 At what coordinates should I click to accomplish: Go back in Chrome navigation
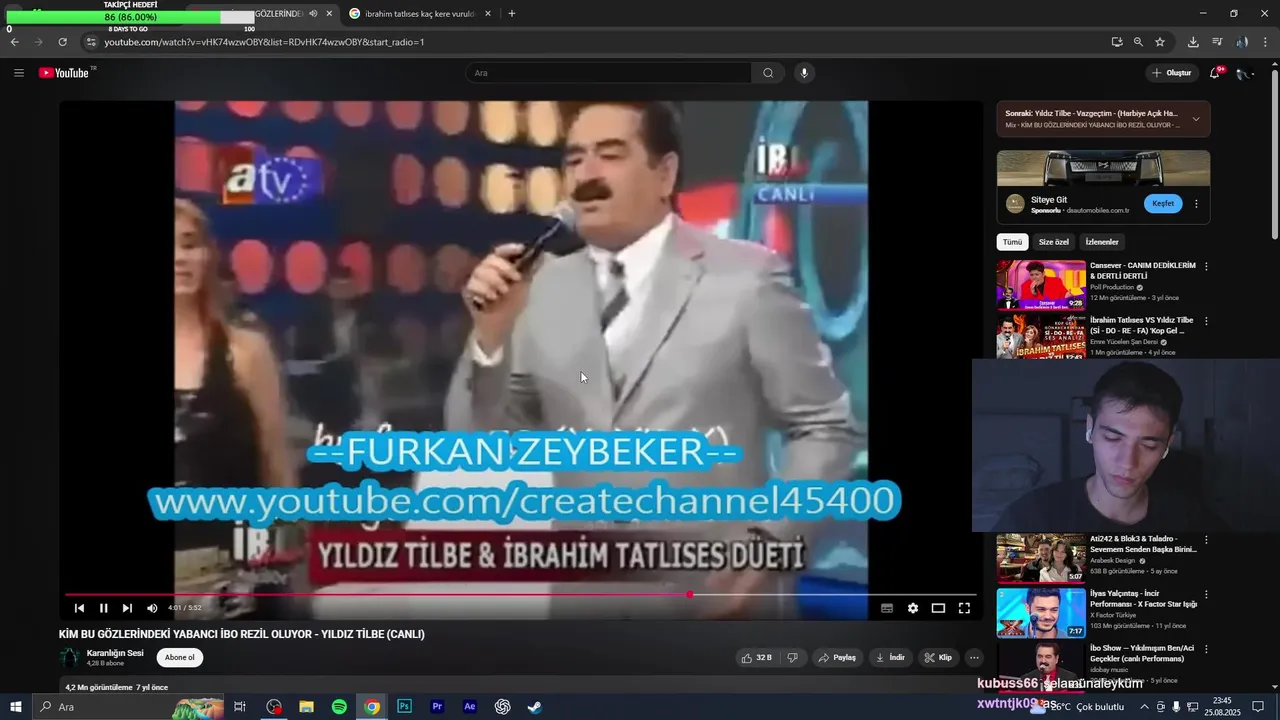point(14,42)
